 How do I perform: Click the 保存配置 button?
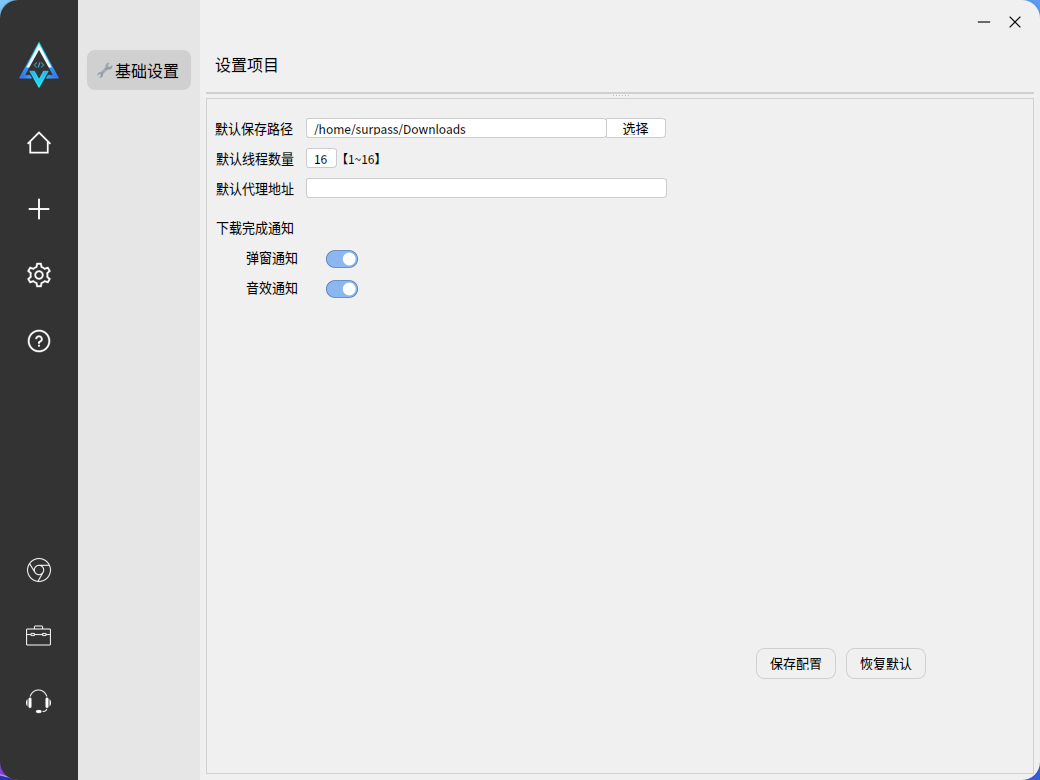[x=795, y=663]
